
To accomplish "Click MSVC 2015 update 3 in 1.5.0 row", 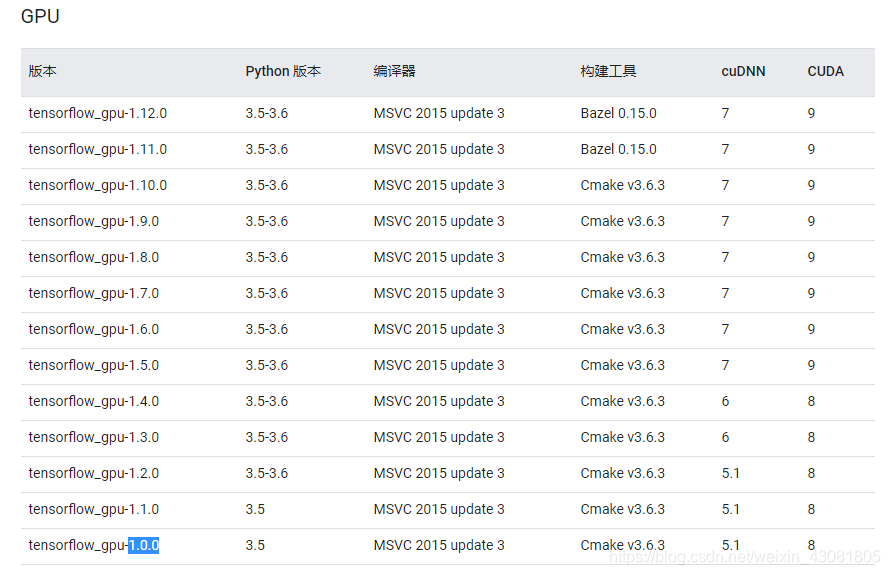I will [439, 366].
